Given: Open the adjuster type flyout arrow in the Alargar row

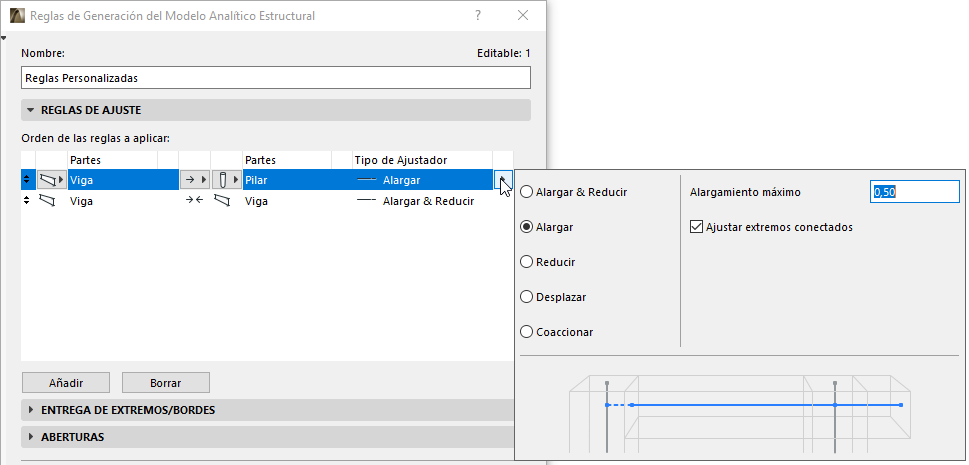Looking at the screenshot, I should 503,180.
